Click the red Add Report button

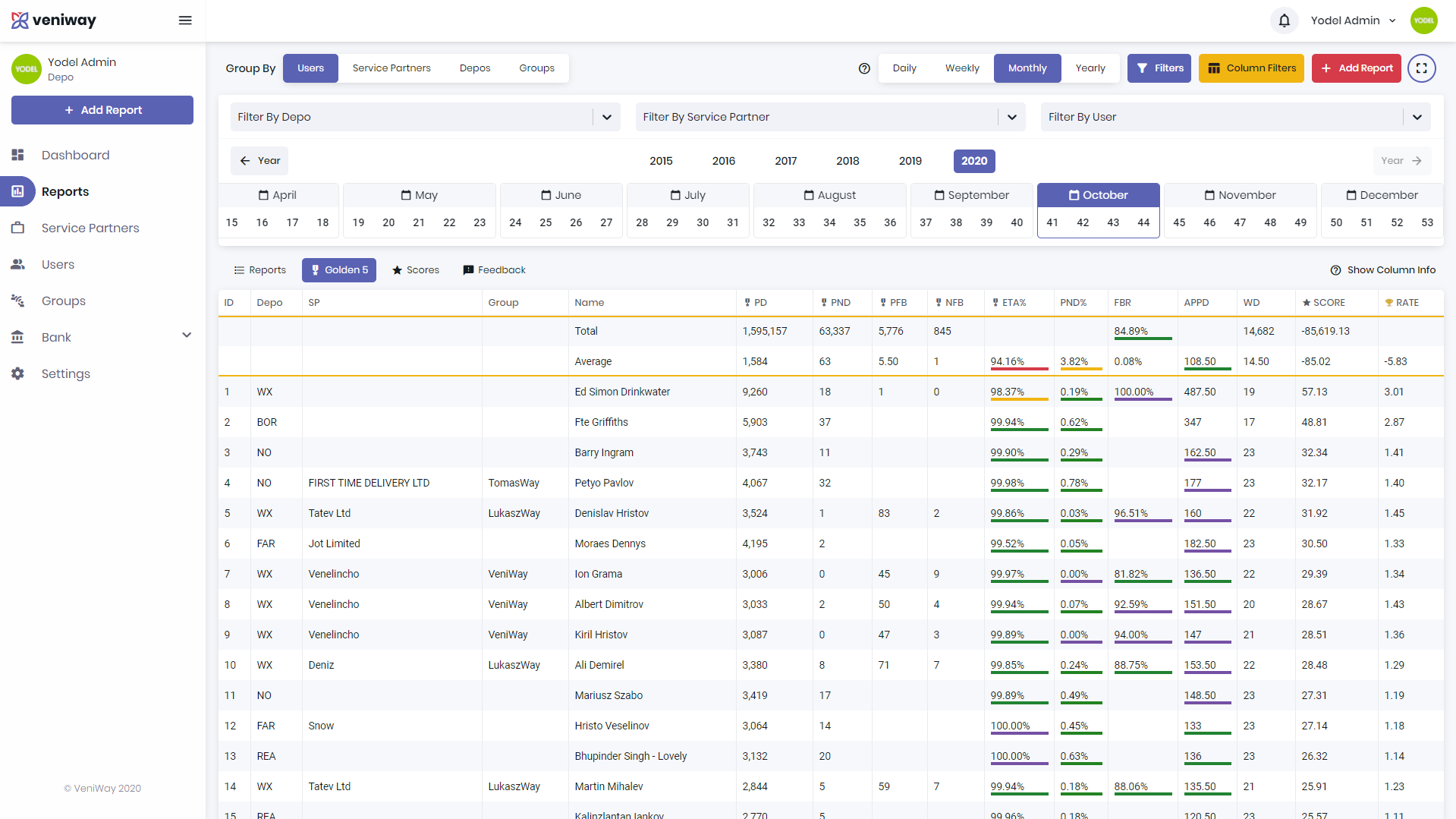[1356, 68]
